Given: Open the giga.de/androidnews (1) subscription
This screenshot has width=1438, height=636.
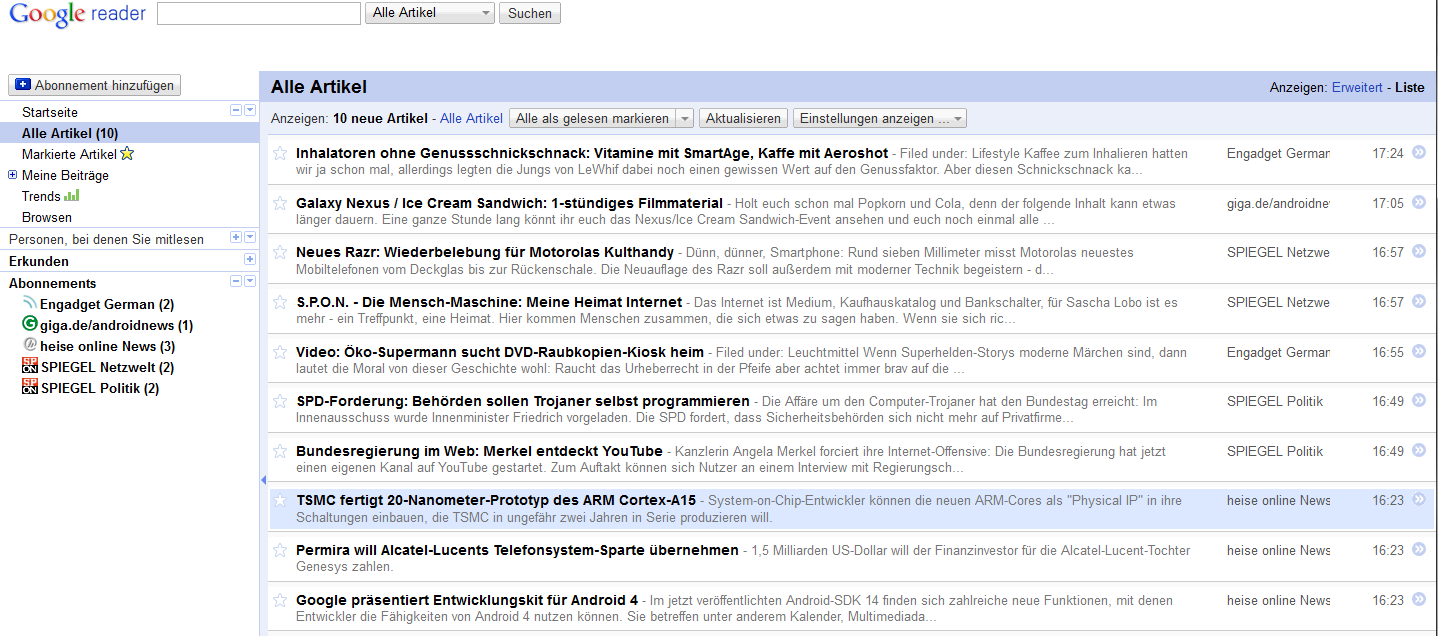Looking at the screenshot, I should pos(117,325).
